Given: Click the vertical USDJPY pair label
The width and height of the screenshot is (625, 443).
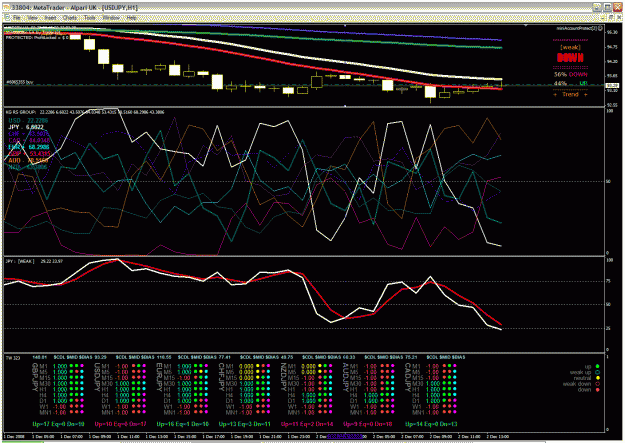Looking at the screenshot, I should point(97,377).
